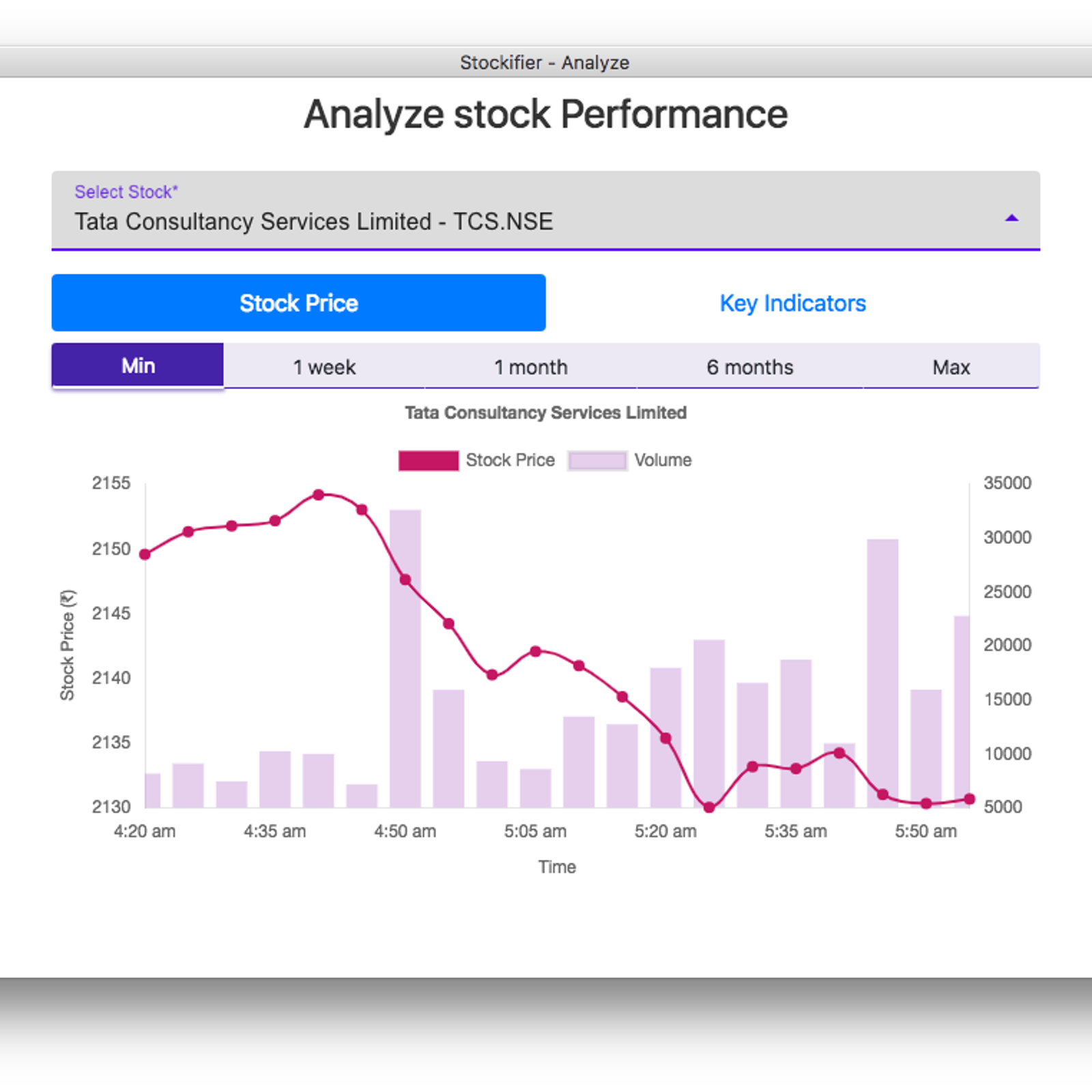This screenshot has height=1092, width=1092.
Task: Hide the Volume series label
Action: 663,461
